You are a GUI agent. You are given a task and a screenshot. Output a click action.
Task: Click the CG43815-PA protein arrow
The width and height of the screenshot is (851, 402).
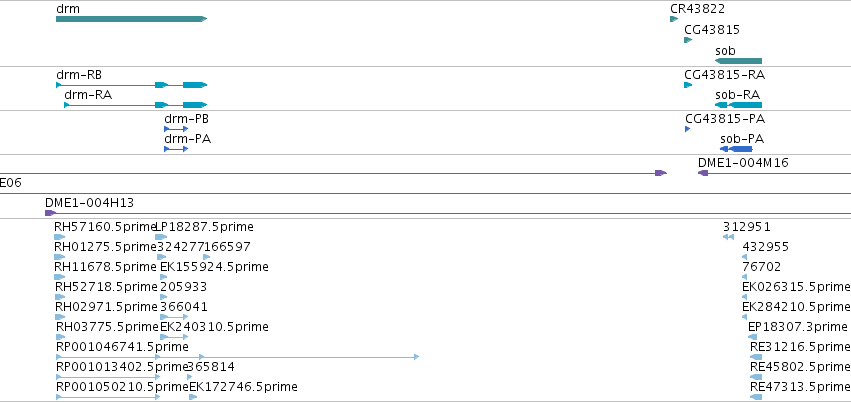(688, 129)
